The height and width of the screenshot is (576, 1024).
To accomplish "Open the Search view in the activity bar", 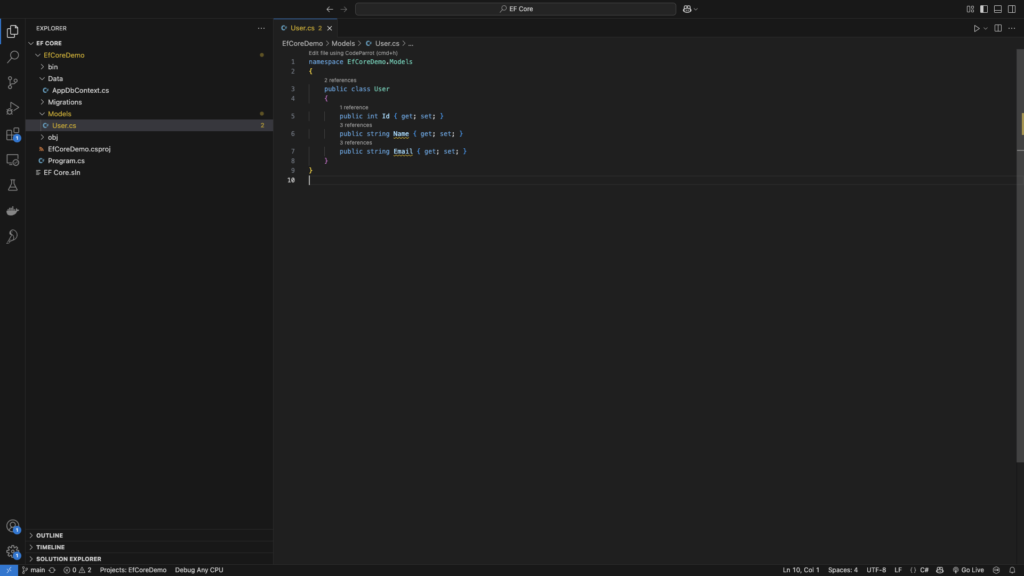I will pyautogui.click(x=12, y=57).
